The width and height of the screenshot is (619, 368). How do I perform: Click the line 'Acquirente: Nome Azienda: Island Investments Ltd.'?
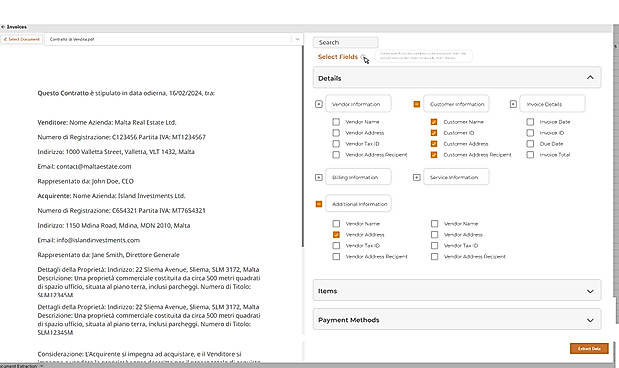[111, 196]
